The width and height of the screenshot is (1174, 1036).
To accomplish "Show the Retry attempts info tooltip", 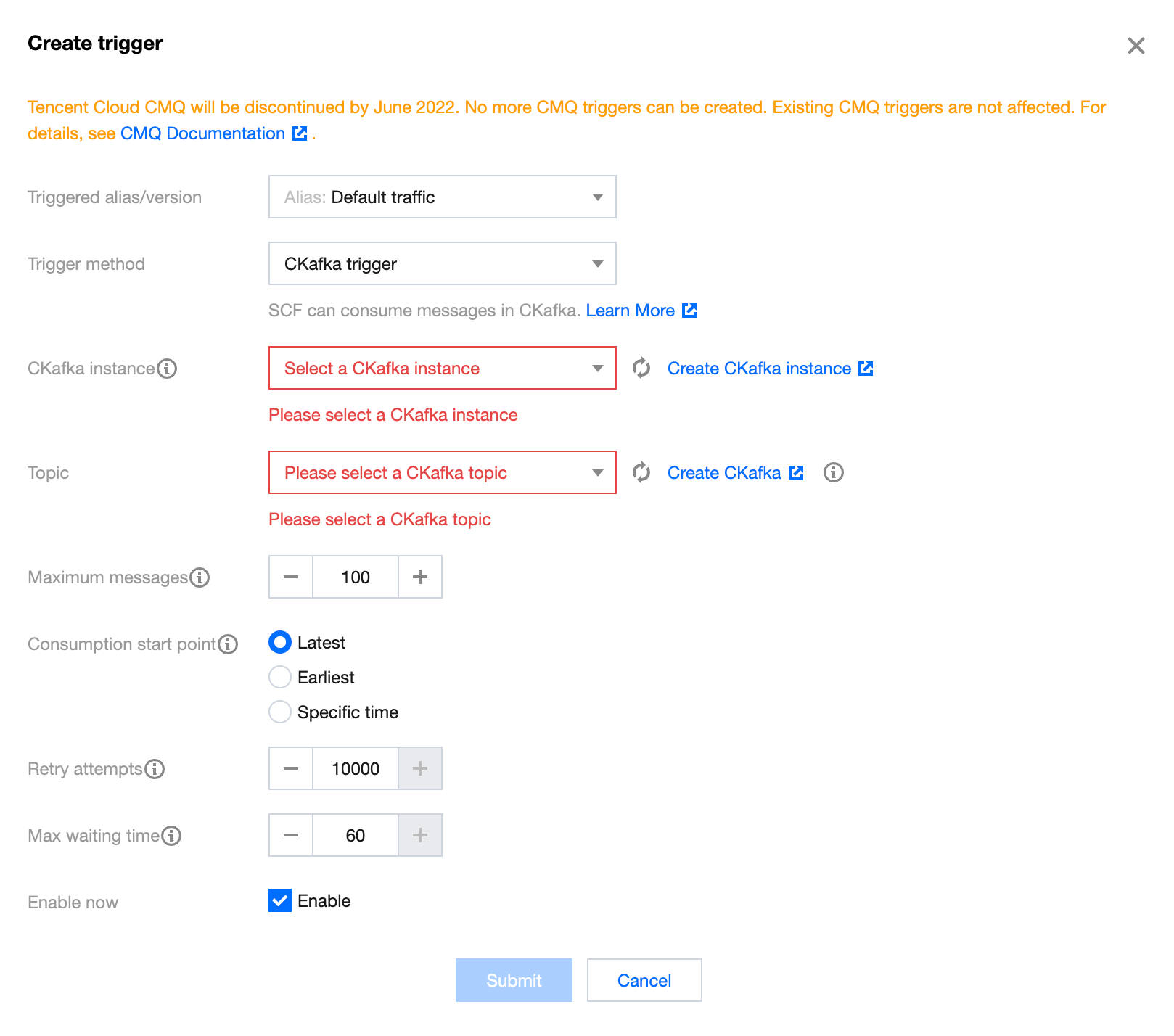I will [155, 769].
